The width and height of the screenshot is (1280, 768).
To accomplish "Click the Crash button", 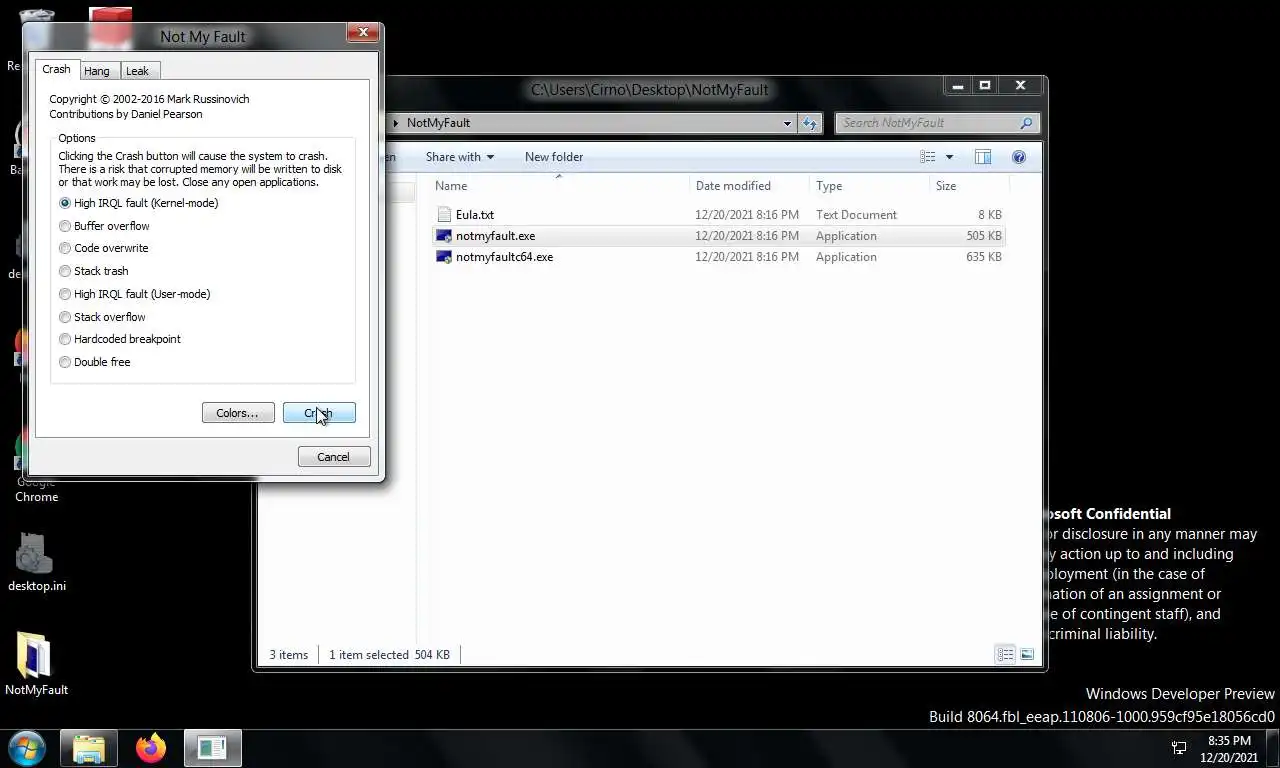I will point(319,413).
